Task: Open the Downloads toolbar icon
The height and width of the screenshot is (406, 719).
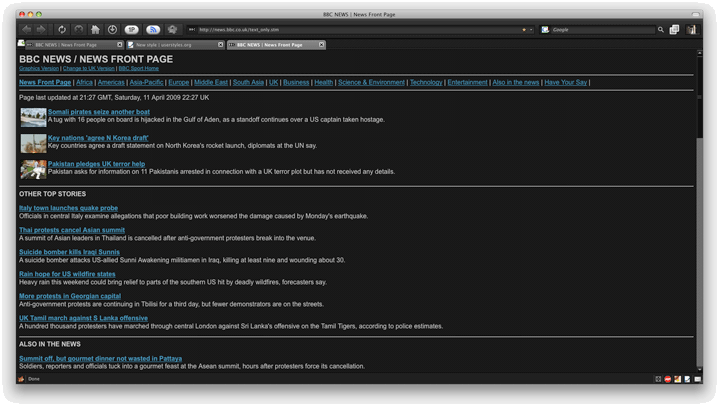Action: [x=112, y=29]
